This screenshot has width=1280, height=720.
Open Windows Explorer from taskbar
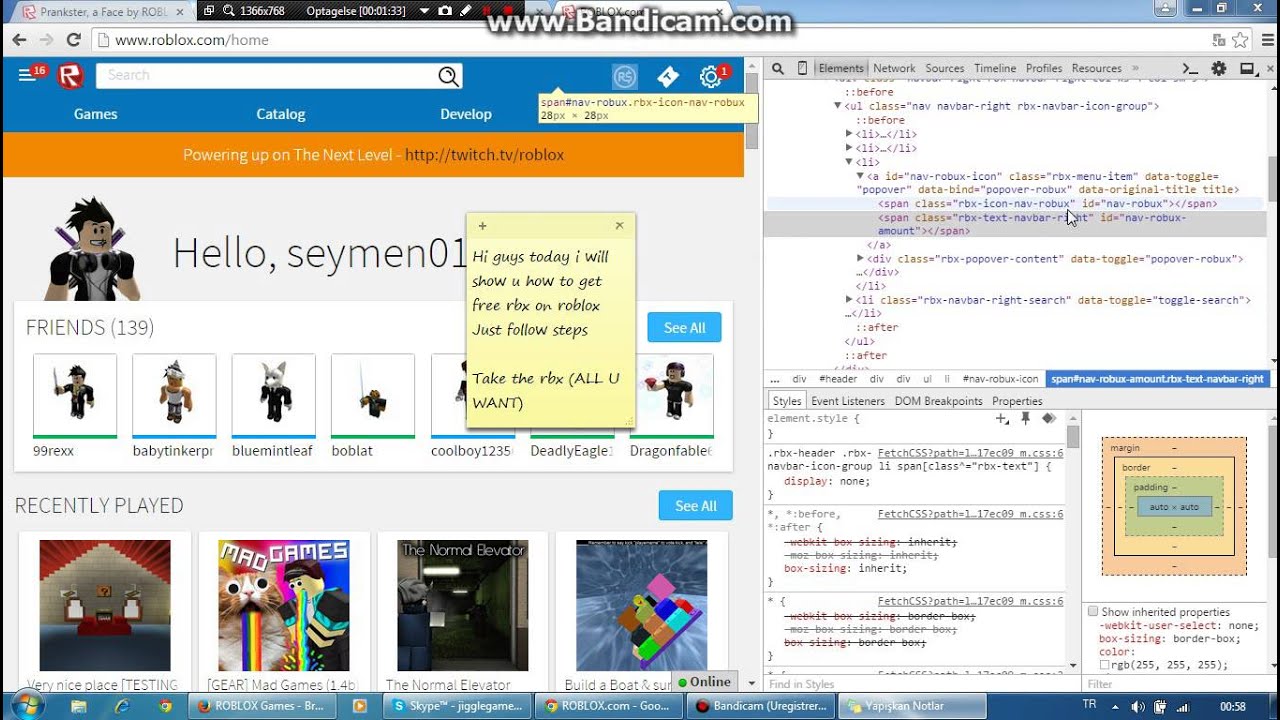[x=79, y=706]
